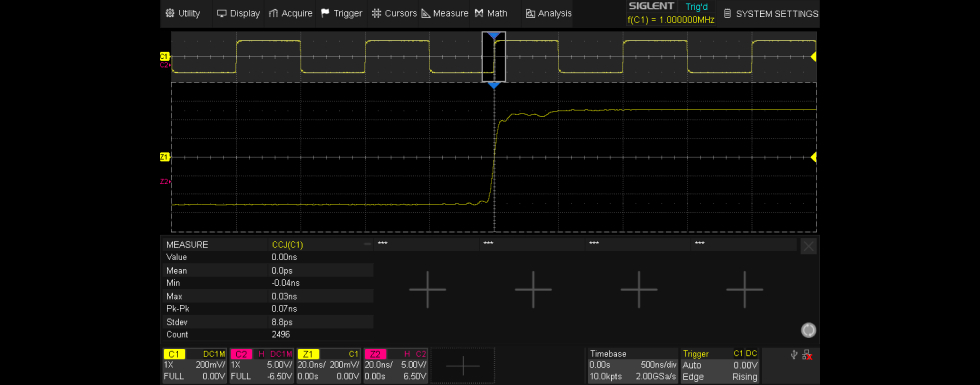Click the MEASURE table header label
Screen dimensions: 980x385
(x=187, y=244)
